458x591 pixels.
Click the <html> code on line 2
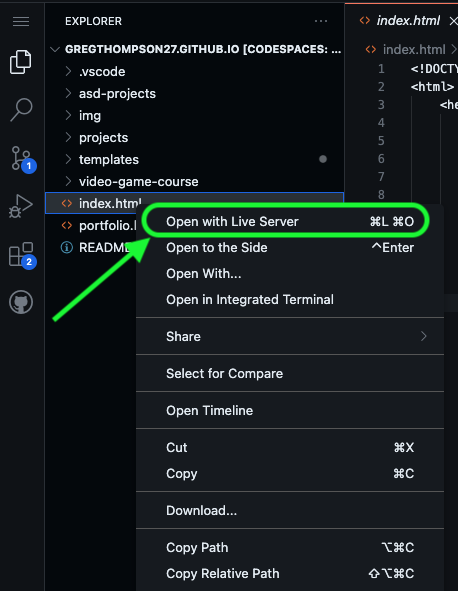click(432, 87)
